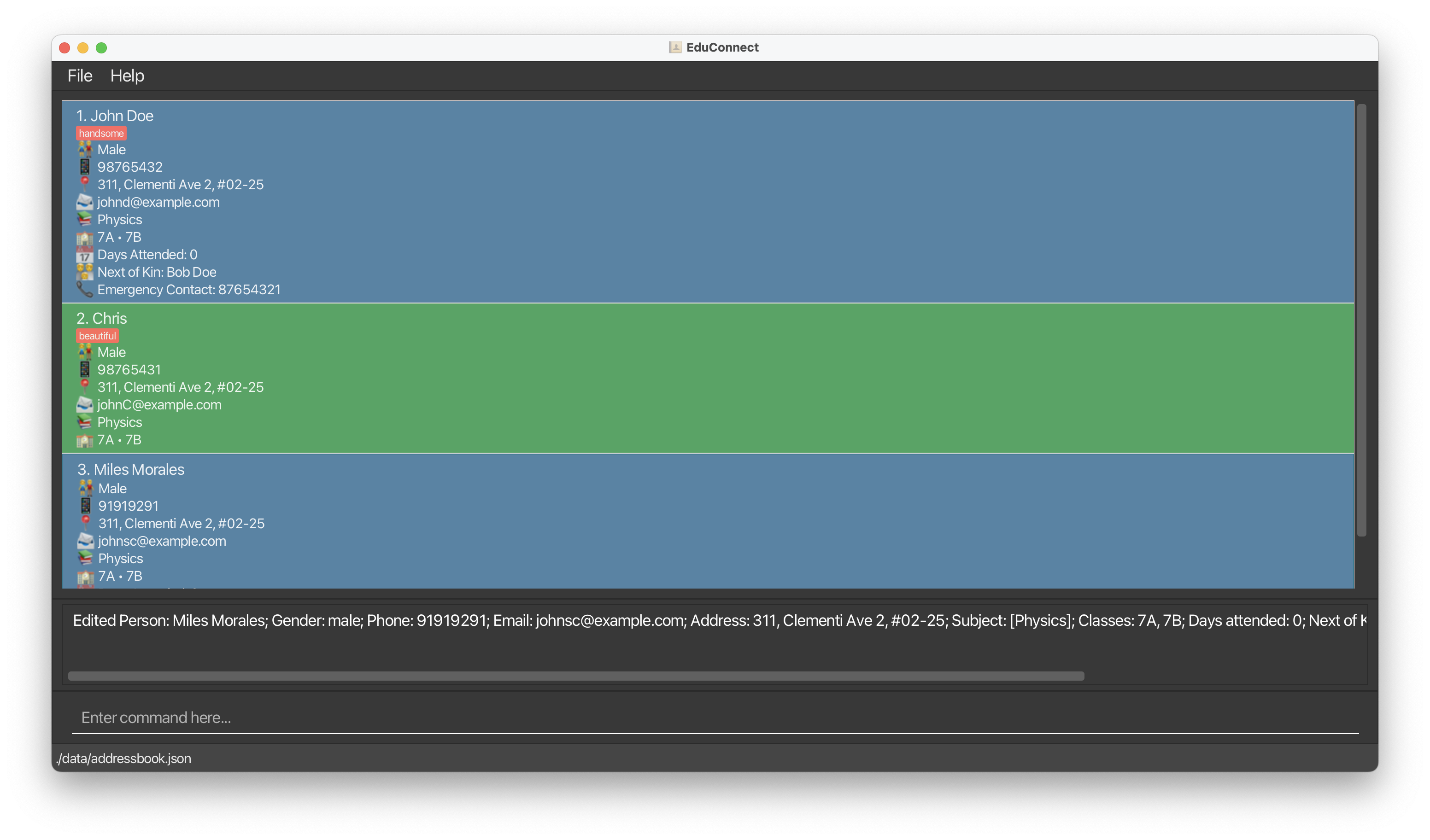Click the calendar icon beside Days Attended
This screenshot has width=1430, height=840.
pyautogui.click(x=85, y=255)
